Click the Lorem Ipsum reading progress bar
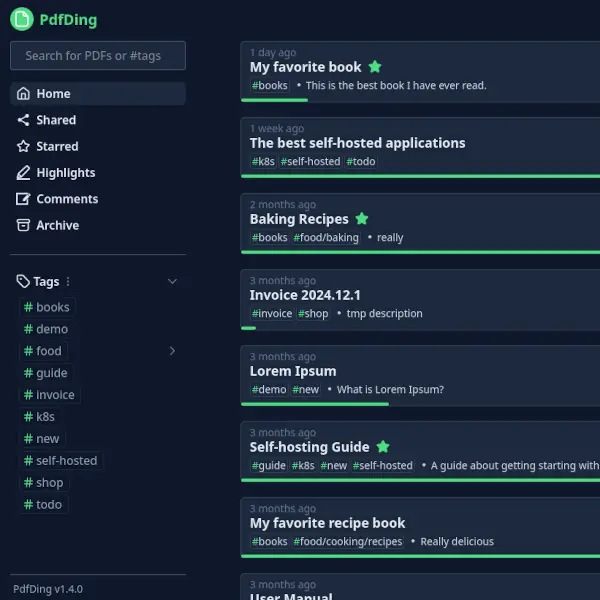Image resolution: width=600 pixels, height=600 pixels. [x=315, y=404]
